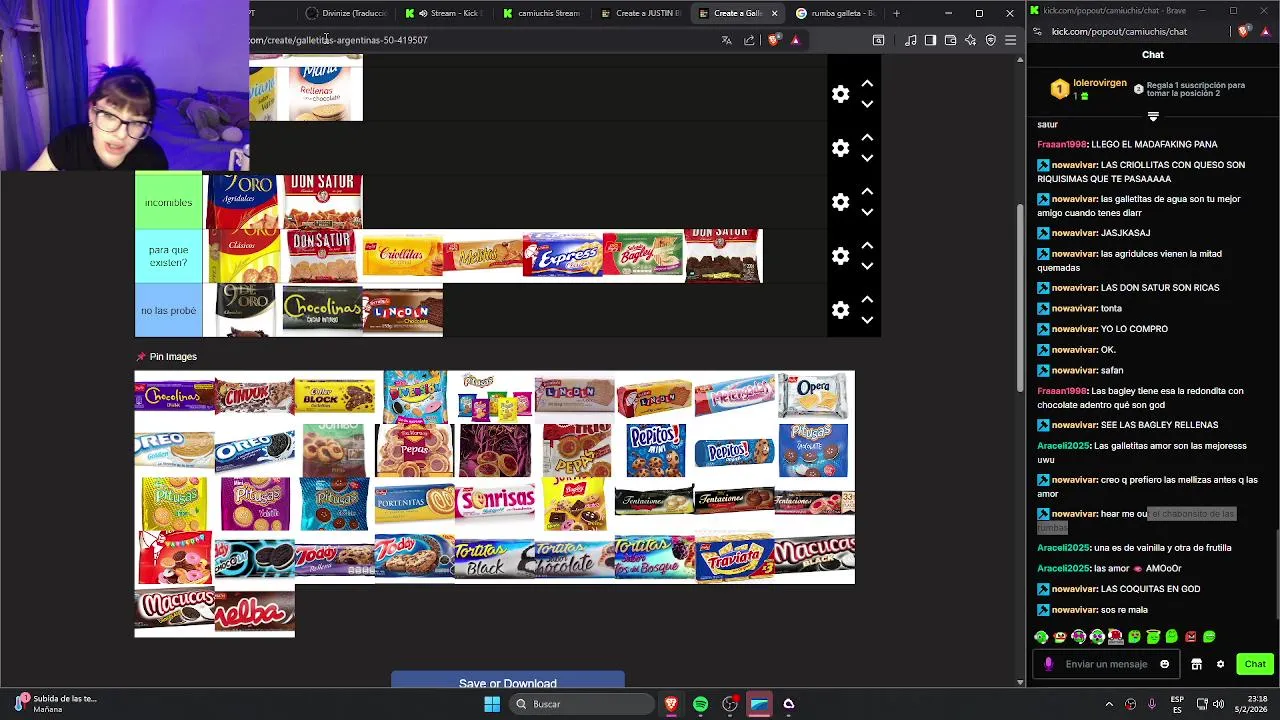Image resolution: width=1280 pixels, height=720 pixels.
Task: Click the Brave Rewards triangle icon
Action: (x=795, y=40)
